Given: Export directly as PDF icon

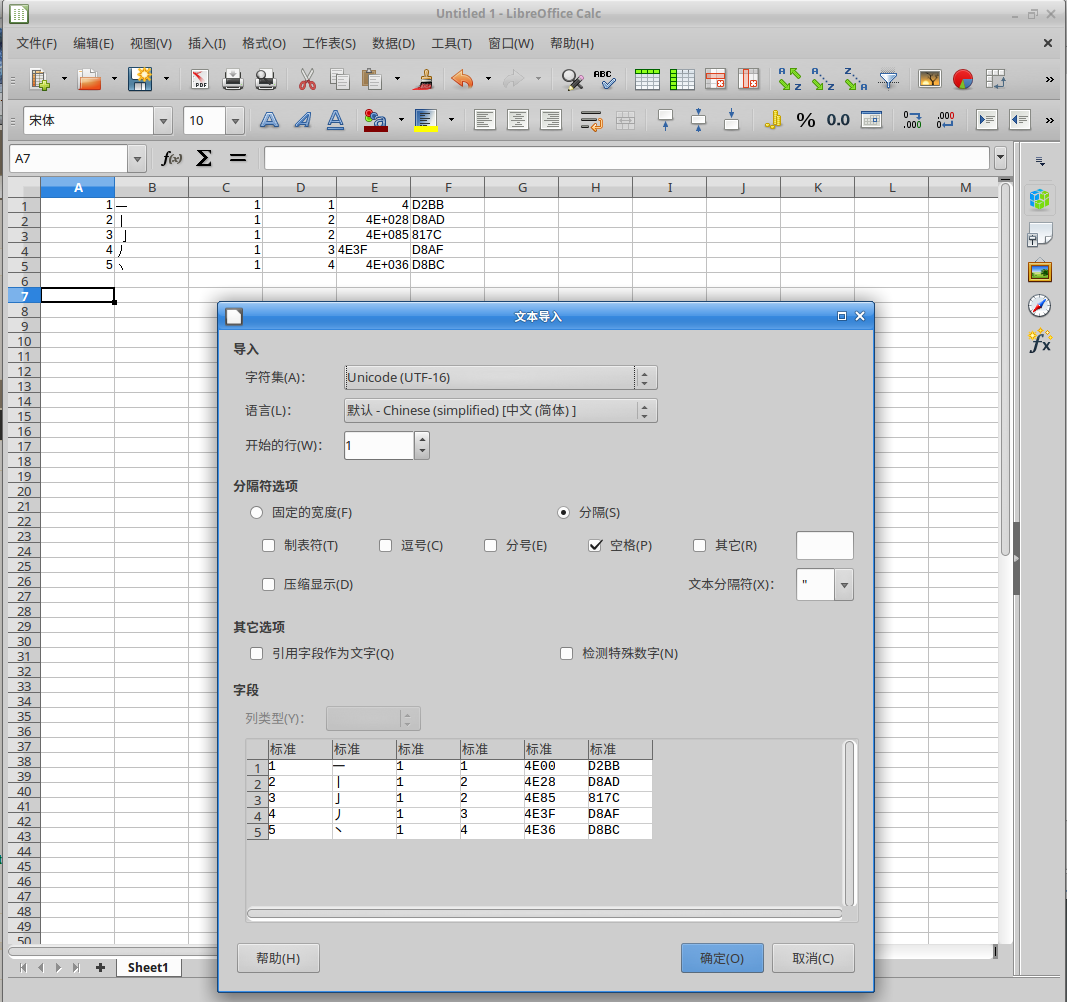Looking at the screenshot, I should [199, 80].
